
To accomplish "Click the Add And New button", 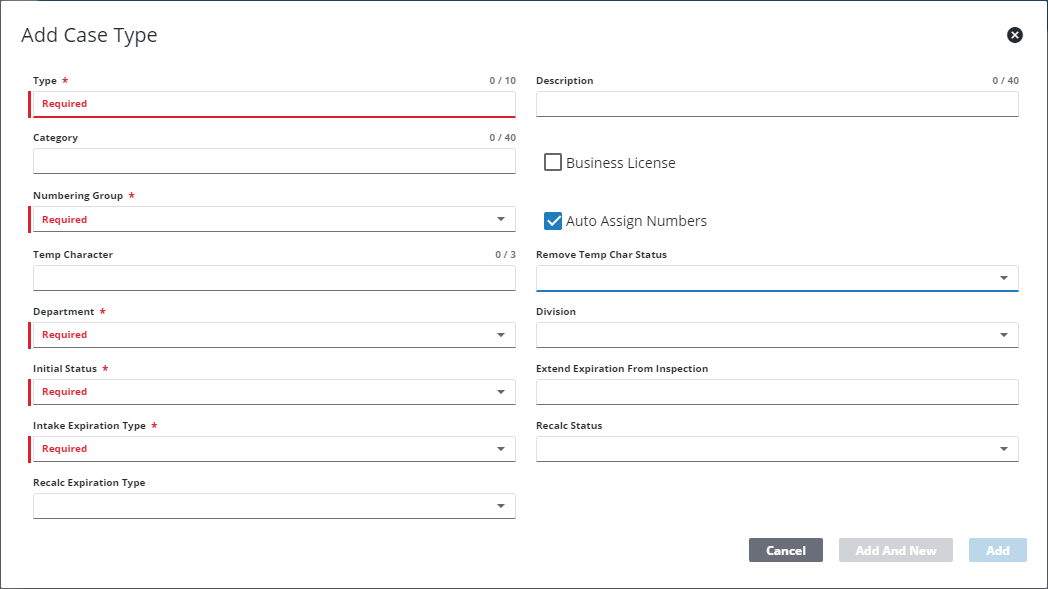I will point(896,550).
